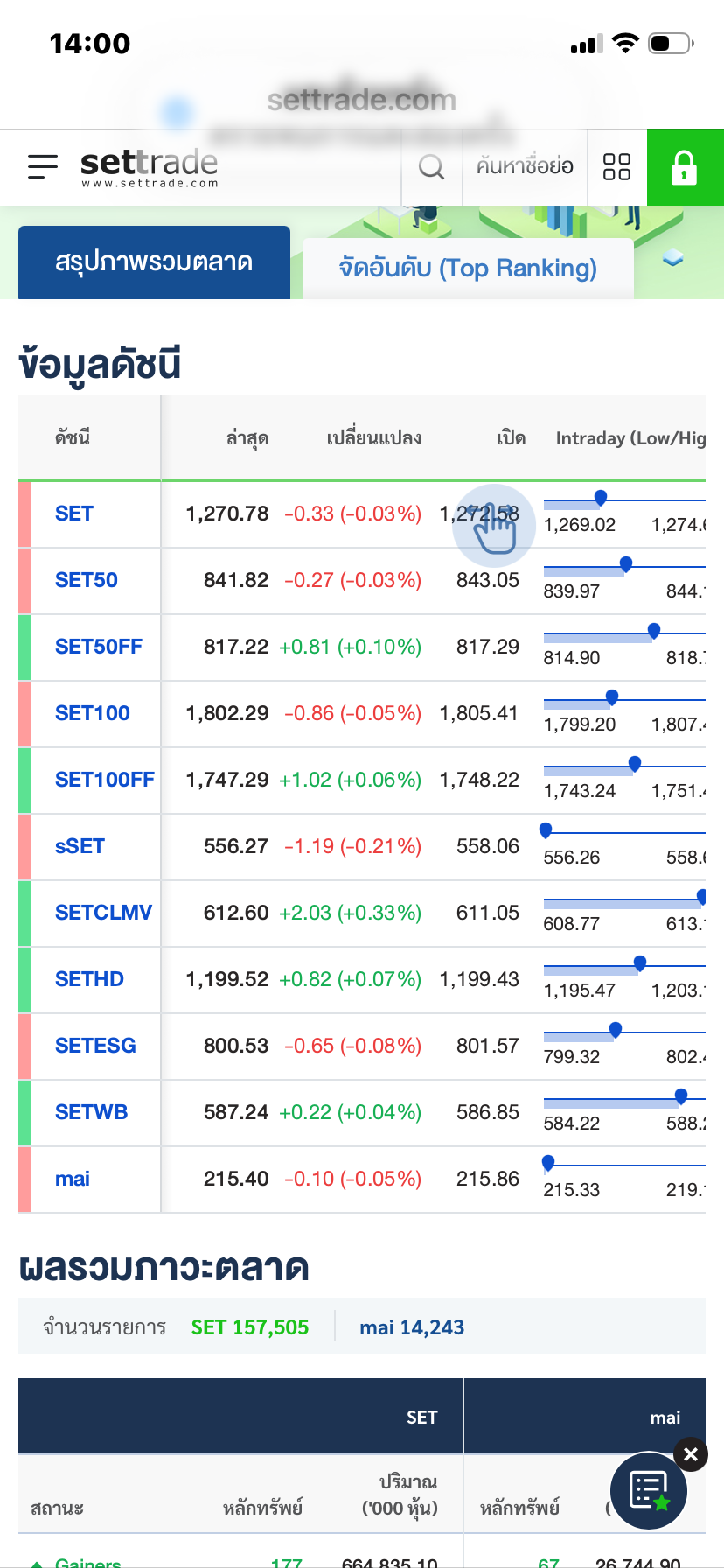The height and width of the screenshot is (1568, 724).
Task: Tap the blue diamond icon in banner
Action: pyautogui.click(x=672, y=257)
